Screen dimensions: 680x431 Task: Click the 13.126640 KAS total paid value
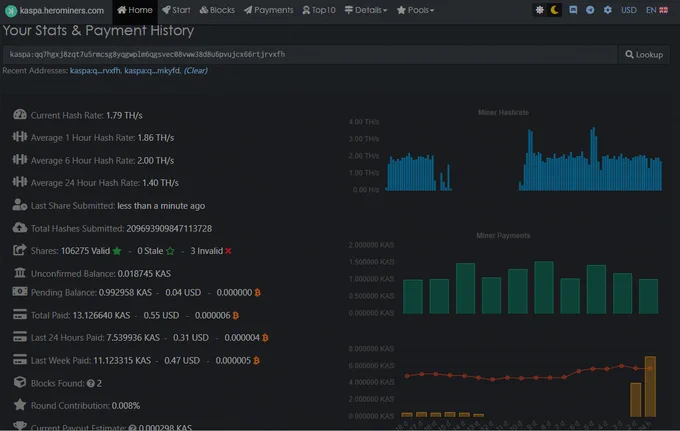click(101, 316)
